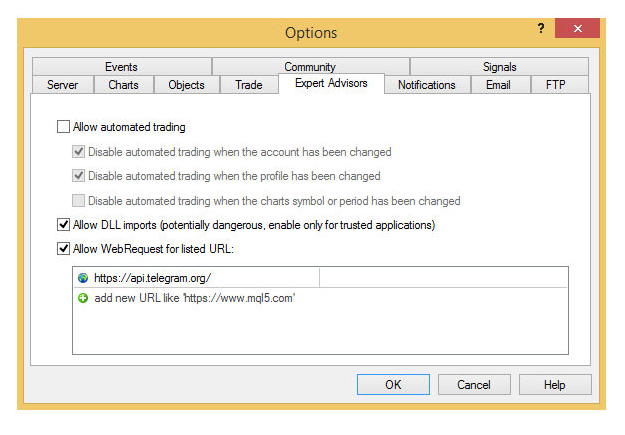625x435 pixels.
Task: Enable Allow automated trading checkbox
Action: tap(63, 127)
